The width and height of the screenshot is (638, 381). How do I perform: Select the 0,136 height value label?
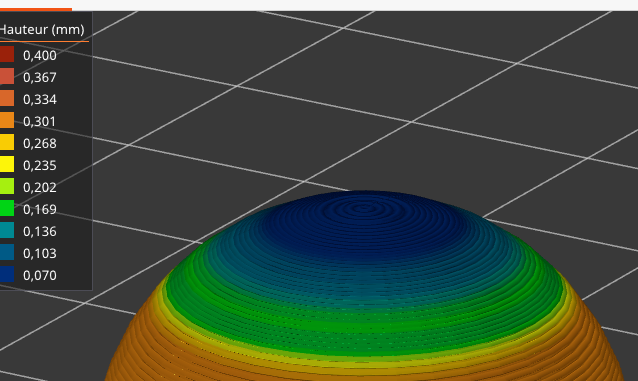point(40,231)
